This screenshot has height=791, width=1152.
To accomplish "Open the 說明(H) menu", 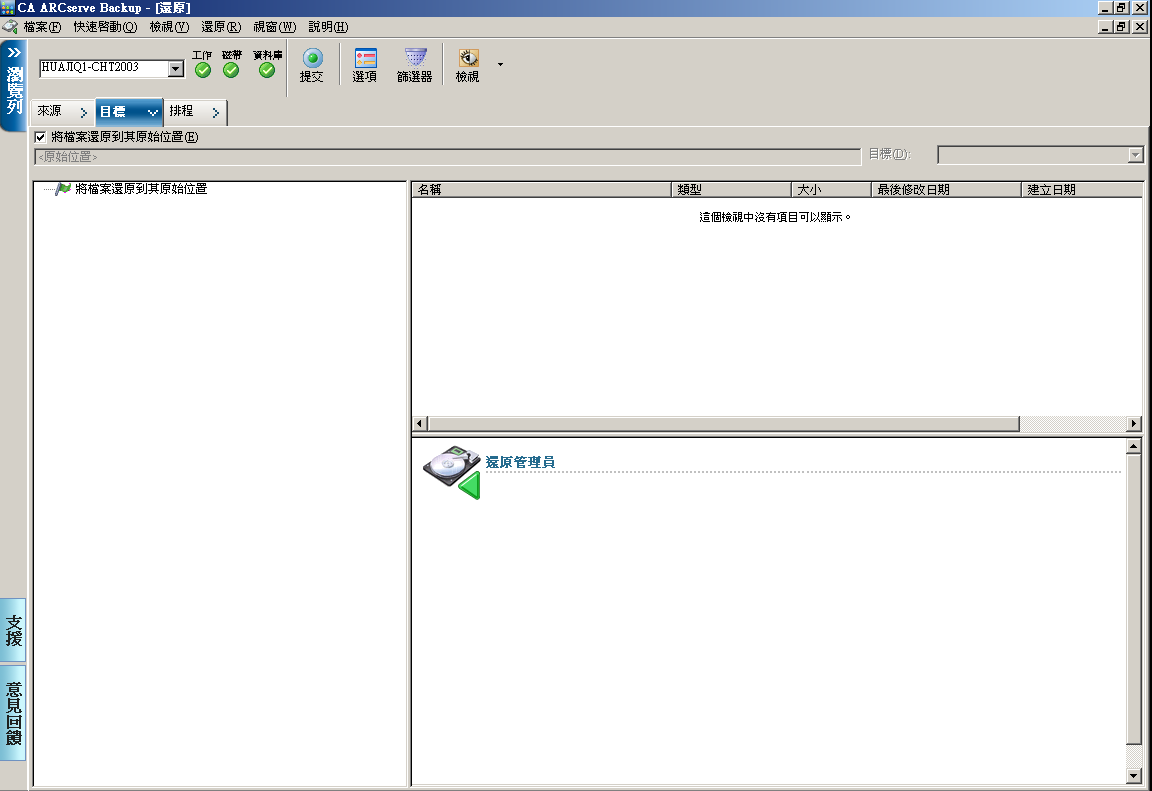I will click(328, 26).
